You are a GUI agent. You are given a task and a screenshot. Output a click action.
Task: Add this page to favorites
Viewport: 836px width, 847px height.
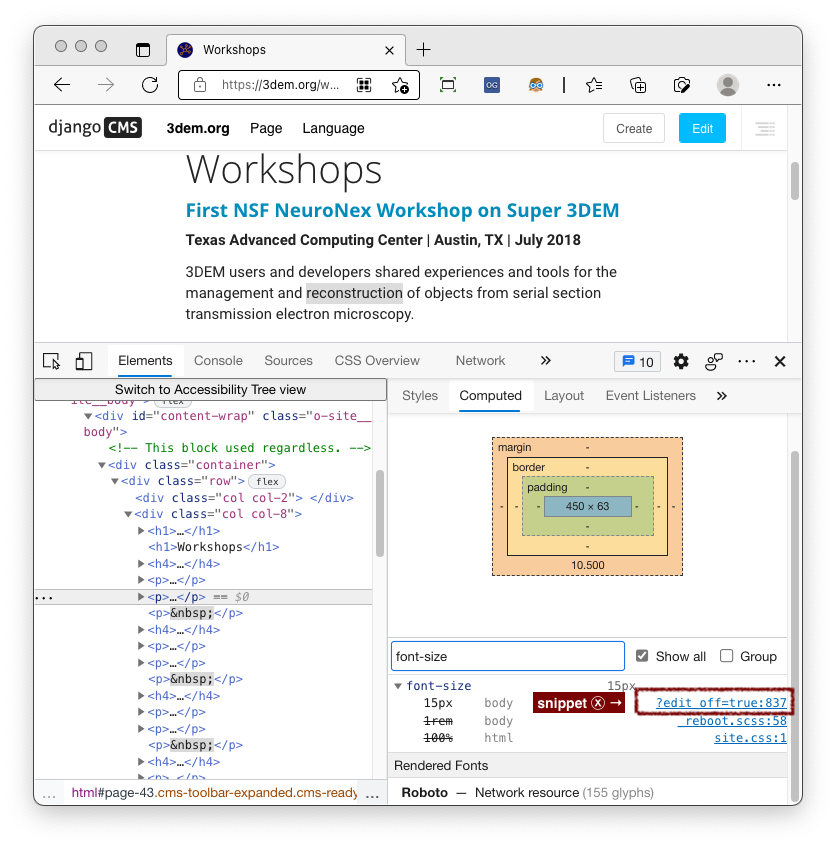400,85
